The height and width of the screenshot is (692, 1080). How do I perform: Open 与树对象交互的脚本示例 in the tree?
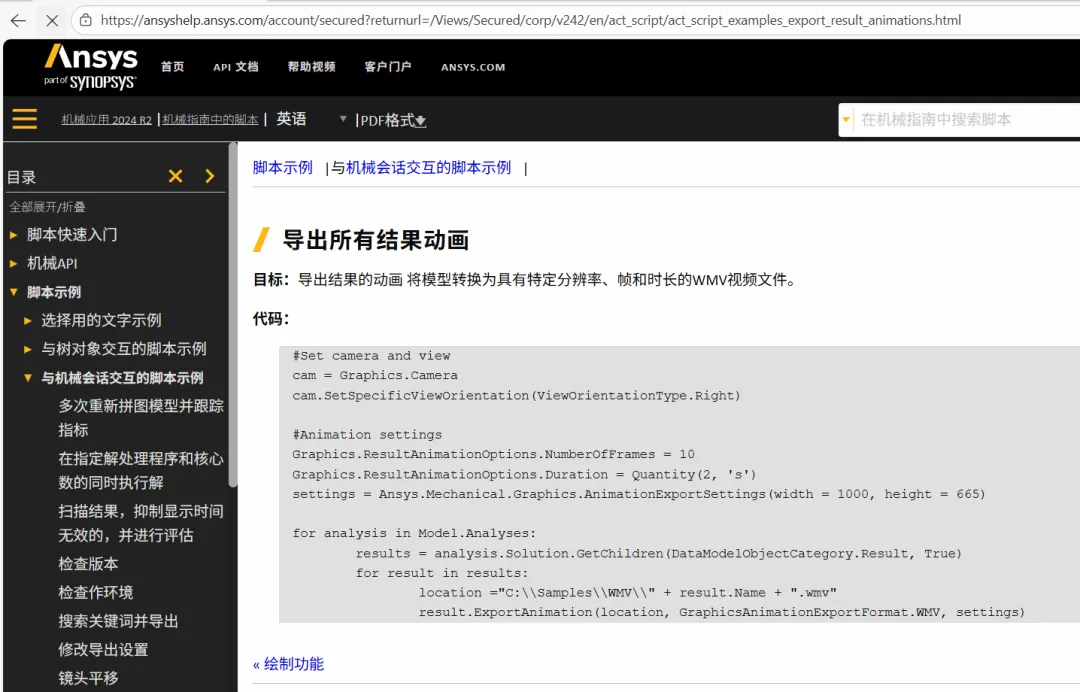pyautogui.click(x=124, y=349)
